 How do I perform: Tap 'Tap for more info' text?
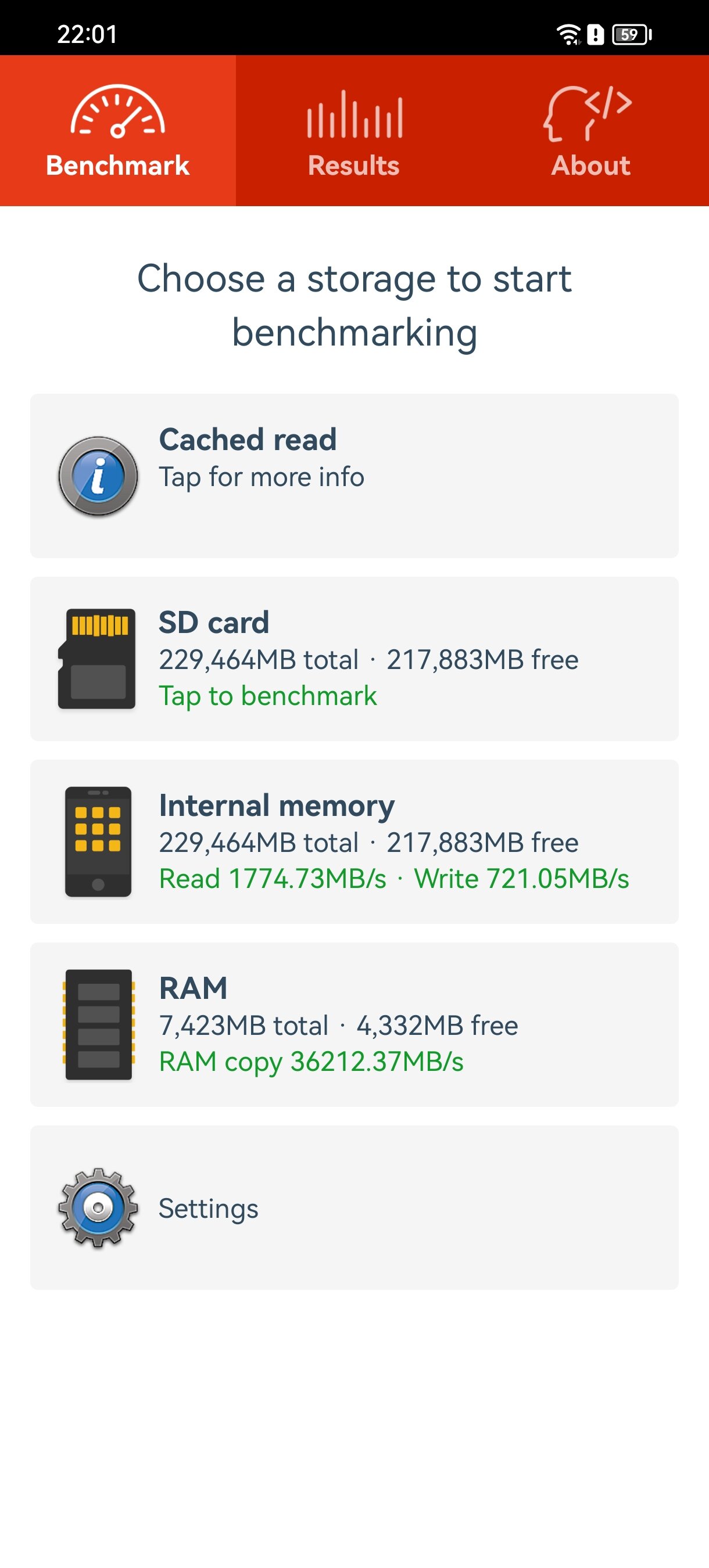262,477
